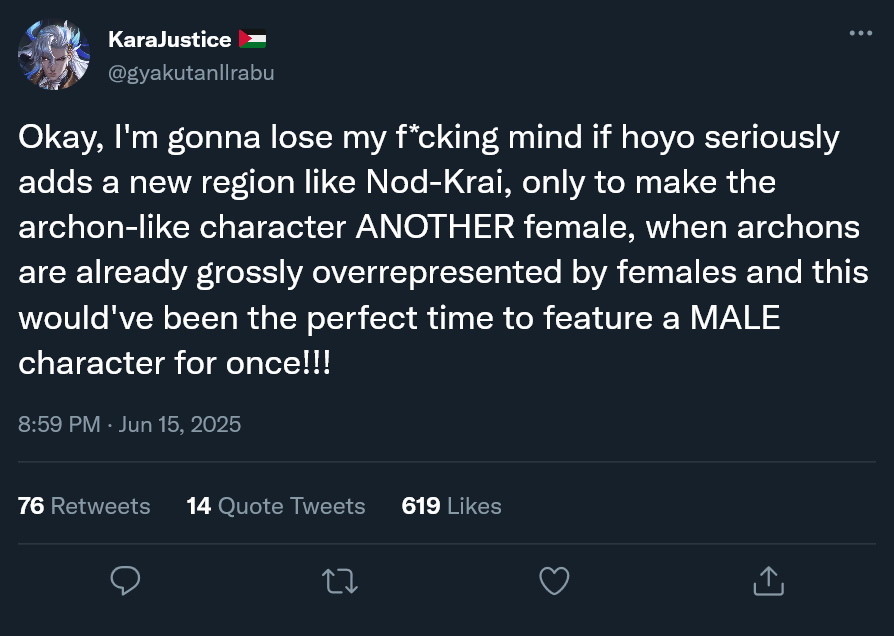Show the 619 Likes list
This screenshot has width=894, height=636.
[451, 506]
